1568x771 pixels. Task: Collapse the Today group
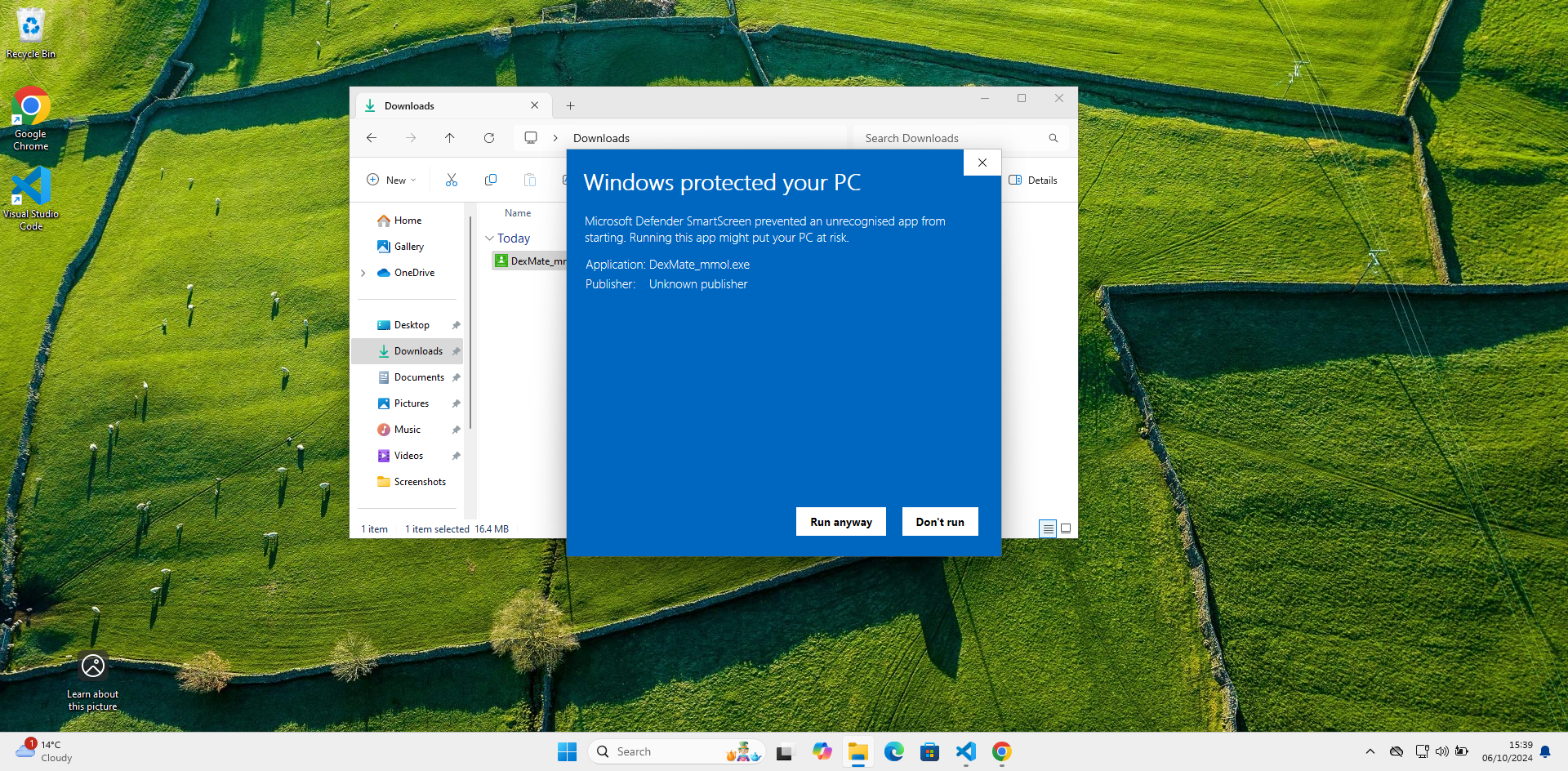pyautogui.click(x=489, y=238)
